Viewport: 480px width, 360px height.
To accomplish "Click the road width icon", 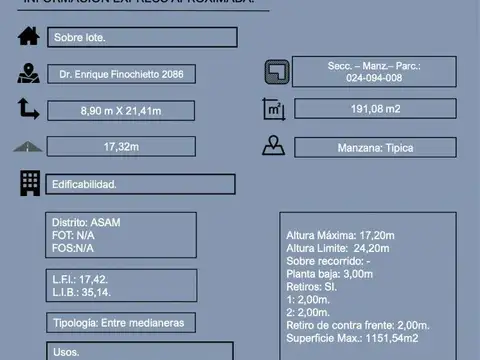I will pos(28,146).
